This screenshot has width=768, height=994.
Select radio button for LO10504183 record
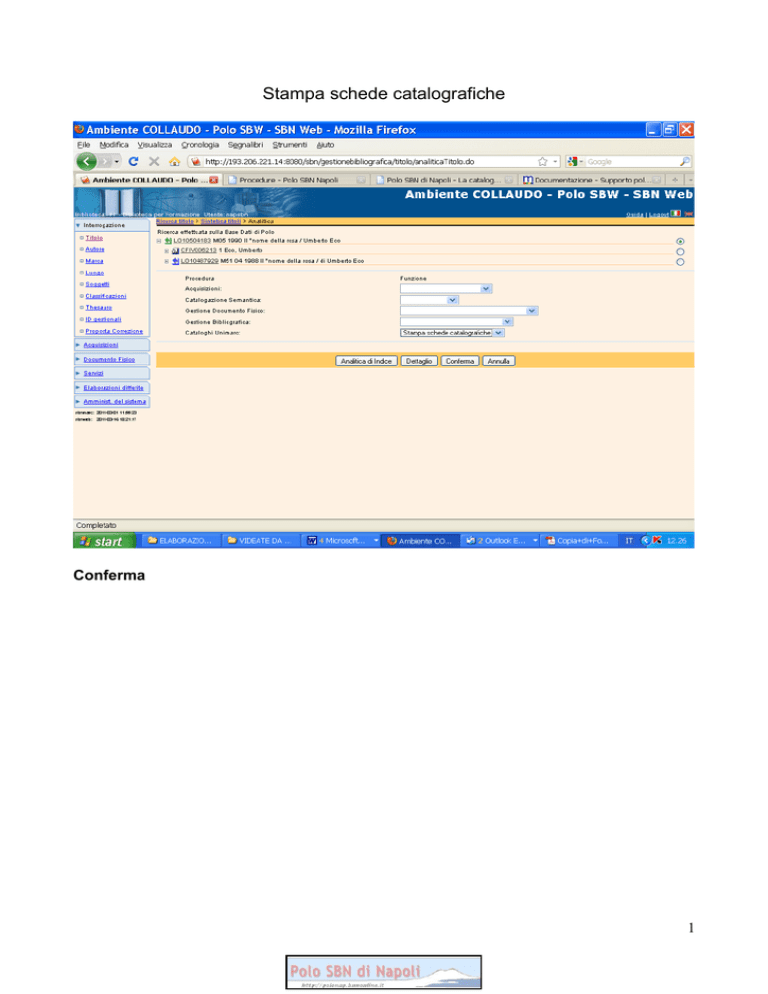pyautogui.click(x=680, y=242)
